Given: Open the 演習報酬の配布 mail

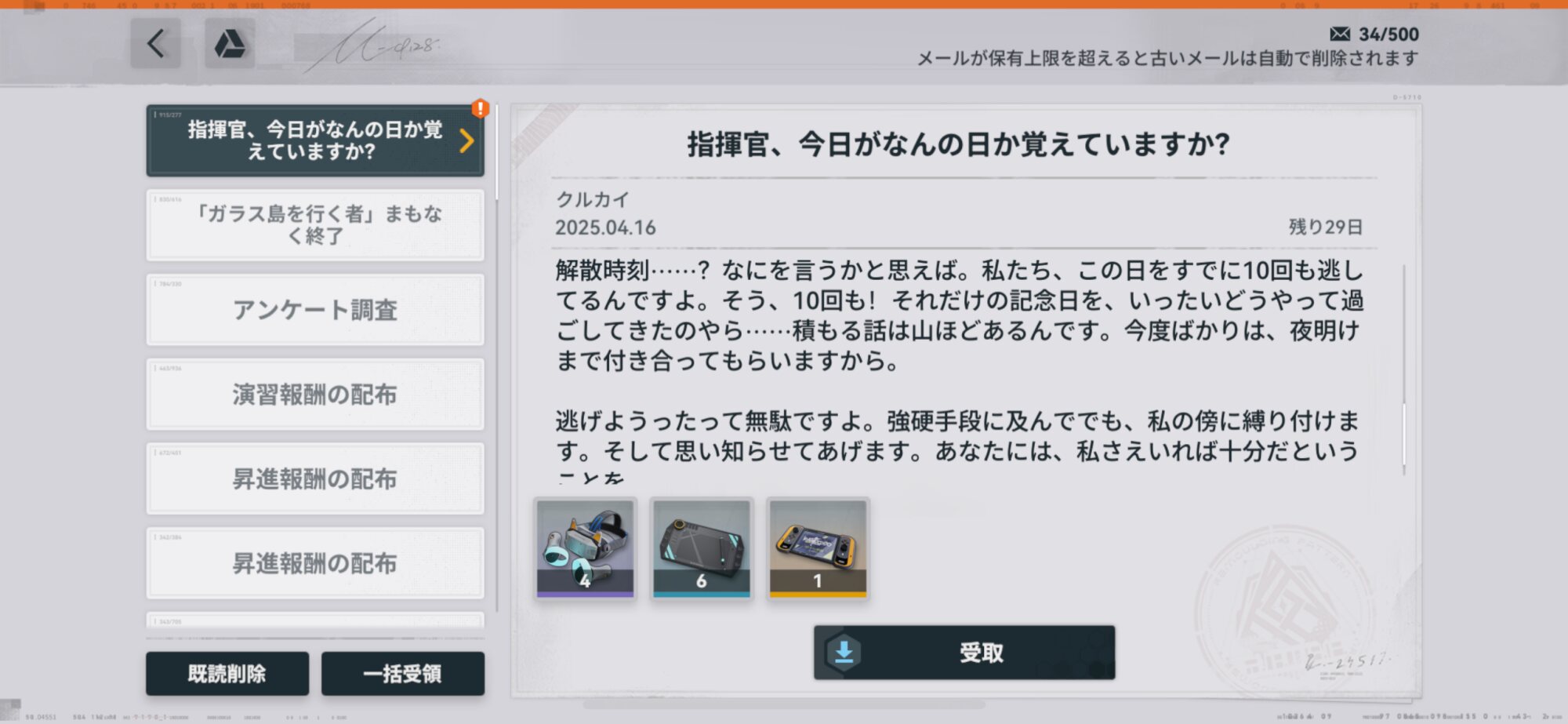Looking at the screenshot, I should coord(315,395).
